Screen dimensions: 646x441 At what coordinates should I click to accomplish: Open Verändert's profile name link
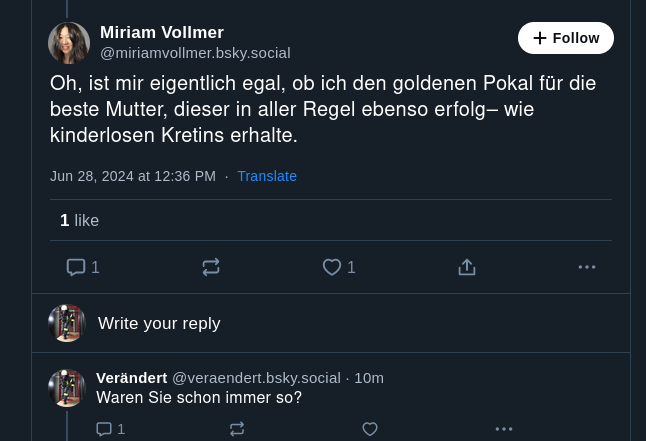[131, 377]
